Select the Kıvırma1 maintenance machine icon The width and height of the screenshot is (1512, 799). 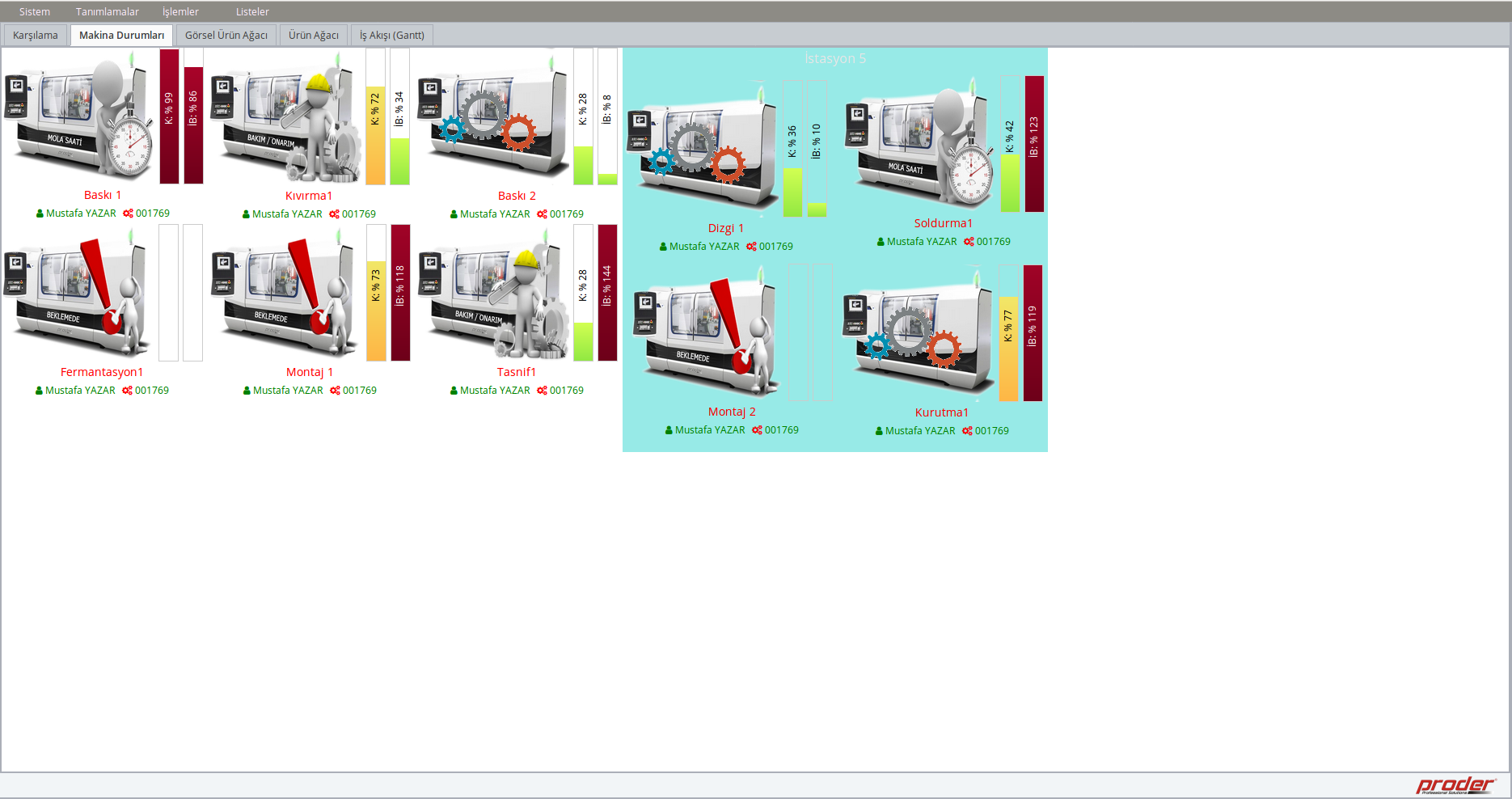coord(286,118)
